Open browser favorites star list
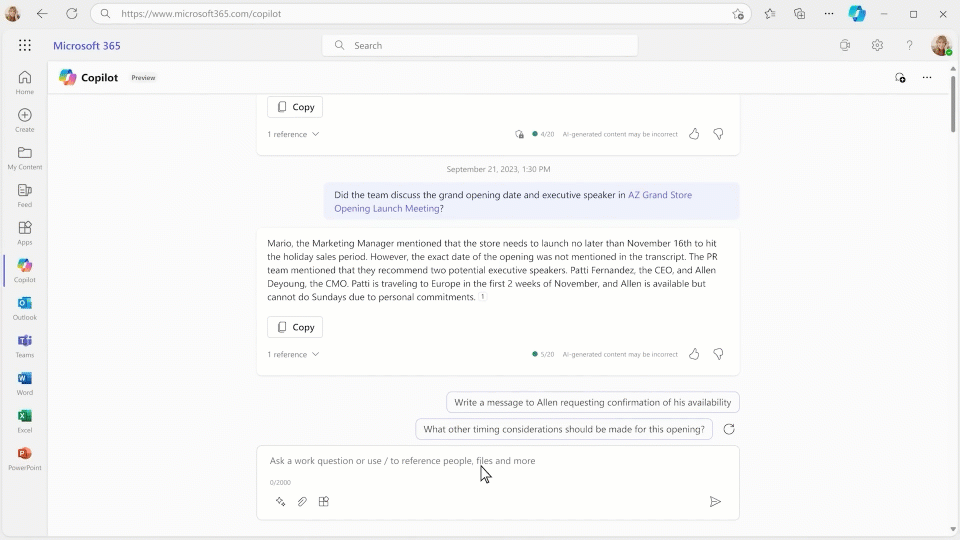Viewport: 960px width, 540px height. 770,13
